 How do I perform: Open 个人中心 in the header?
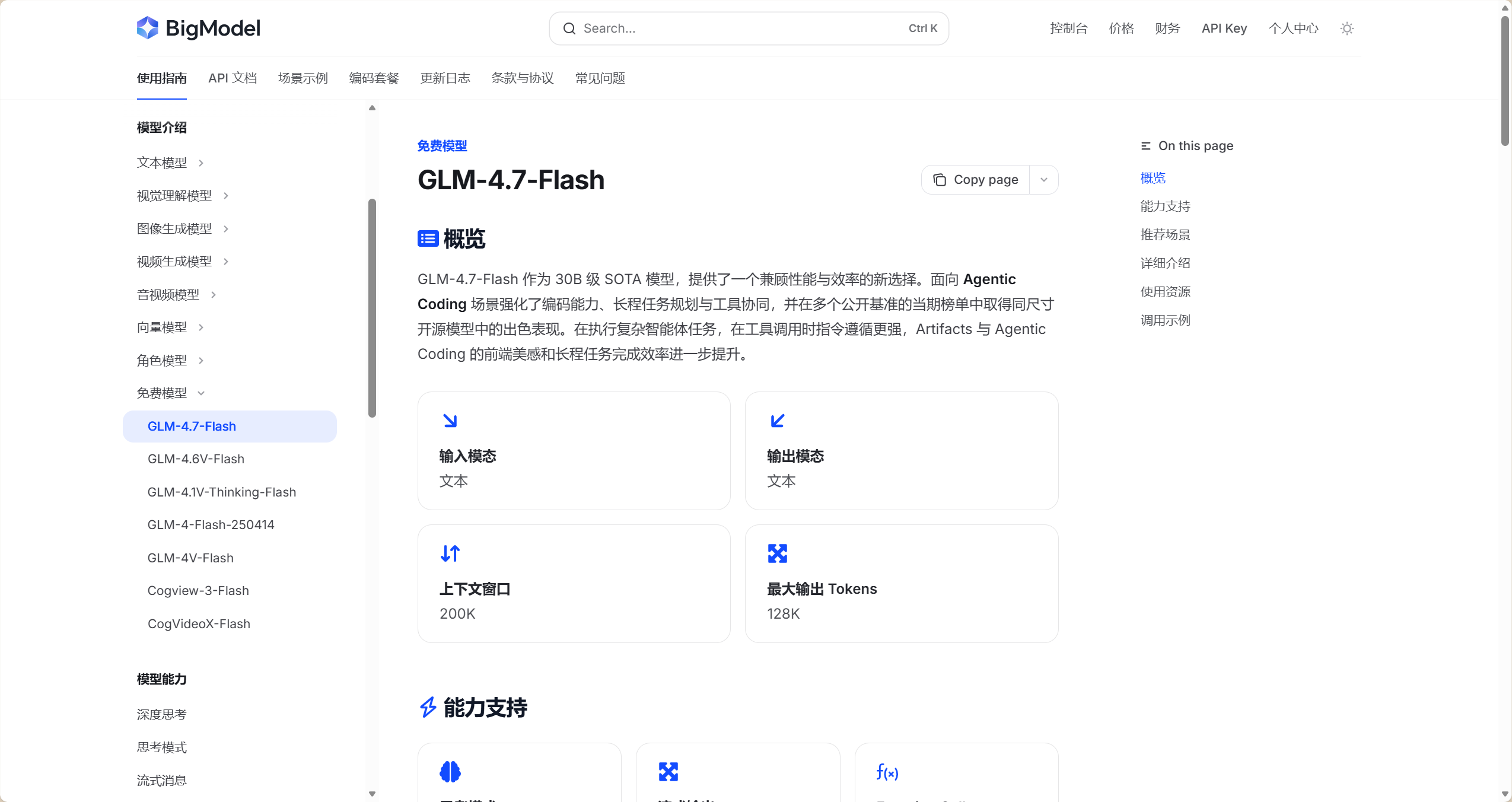click(1294, 28)
